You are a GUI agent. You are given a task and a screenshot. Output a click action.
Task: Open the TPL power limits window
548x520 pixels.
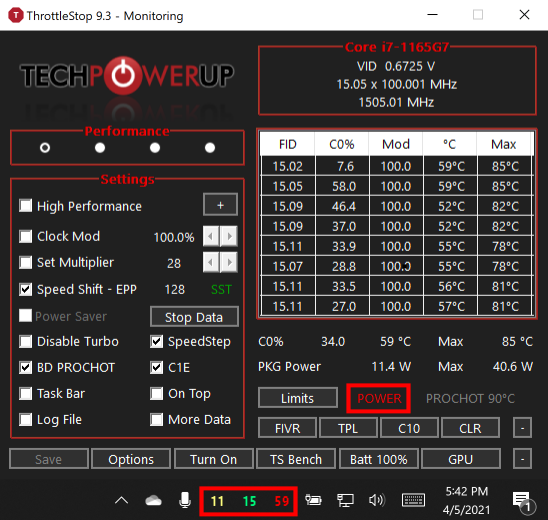pos(348,428)
